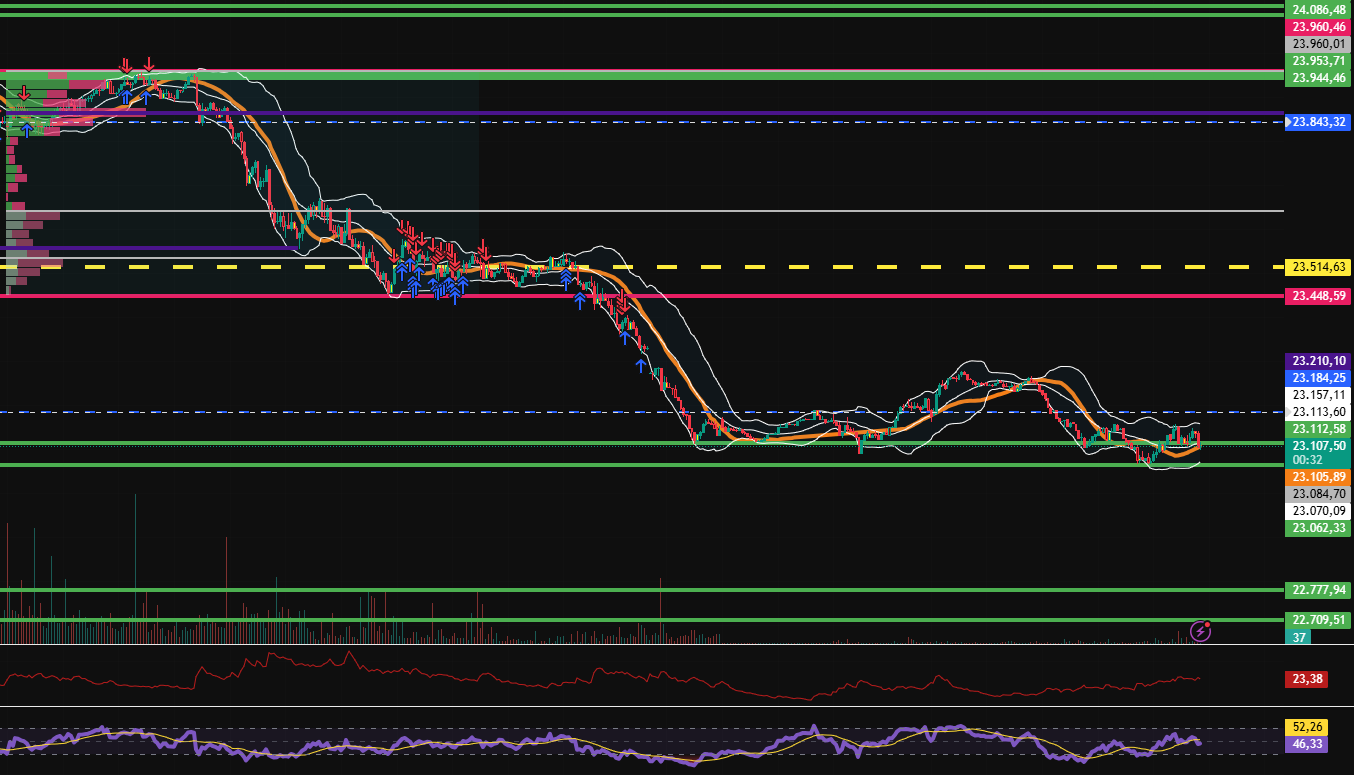The width and height of the screenshot is (1354, 775).
Task: Click rightmost red arrow at the top peak
Action: [148, 65]
